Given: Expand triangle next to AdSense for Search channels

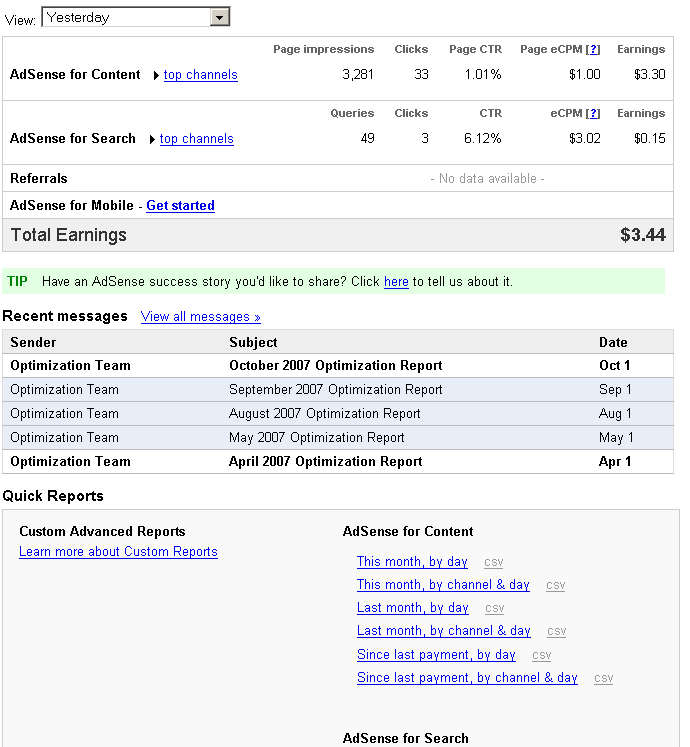Looking at the screenshot, I should click(x=152, y=139).
